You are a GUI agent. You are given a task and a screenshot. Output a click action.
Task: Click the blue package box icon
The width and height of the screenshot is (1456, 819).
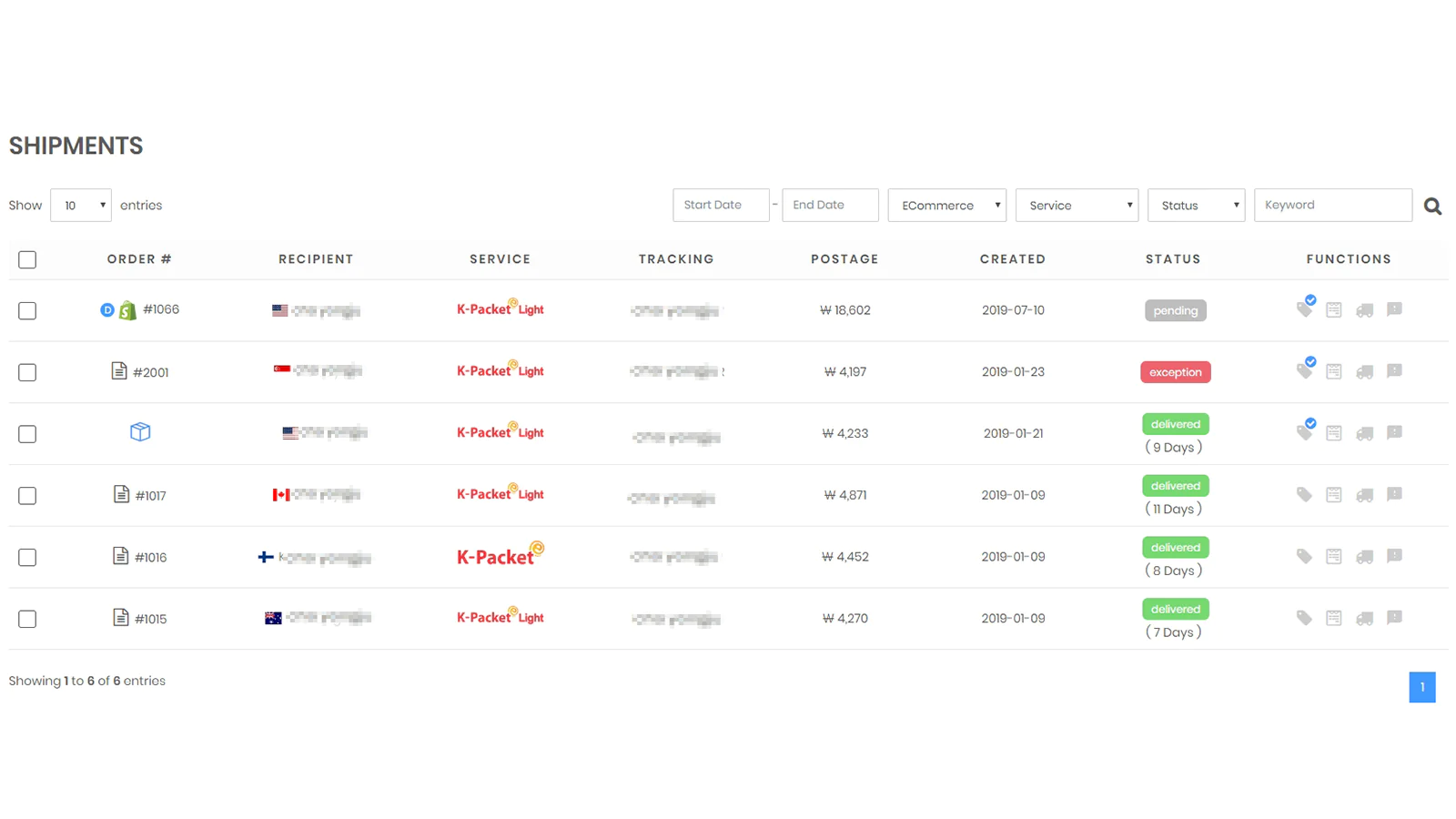[x=140, y=431]
